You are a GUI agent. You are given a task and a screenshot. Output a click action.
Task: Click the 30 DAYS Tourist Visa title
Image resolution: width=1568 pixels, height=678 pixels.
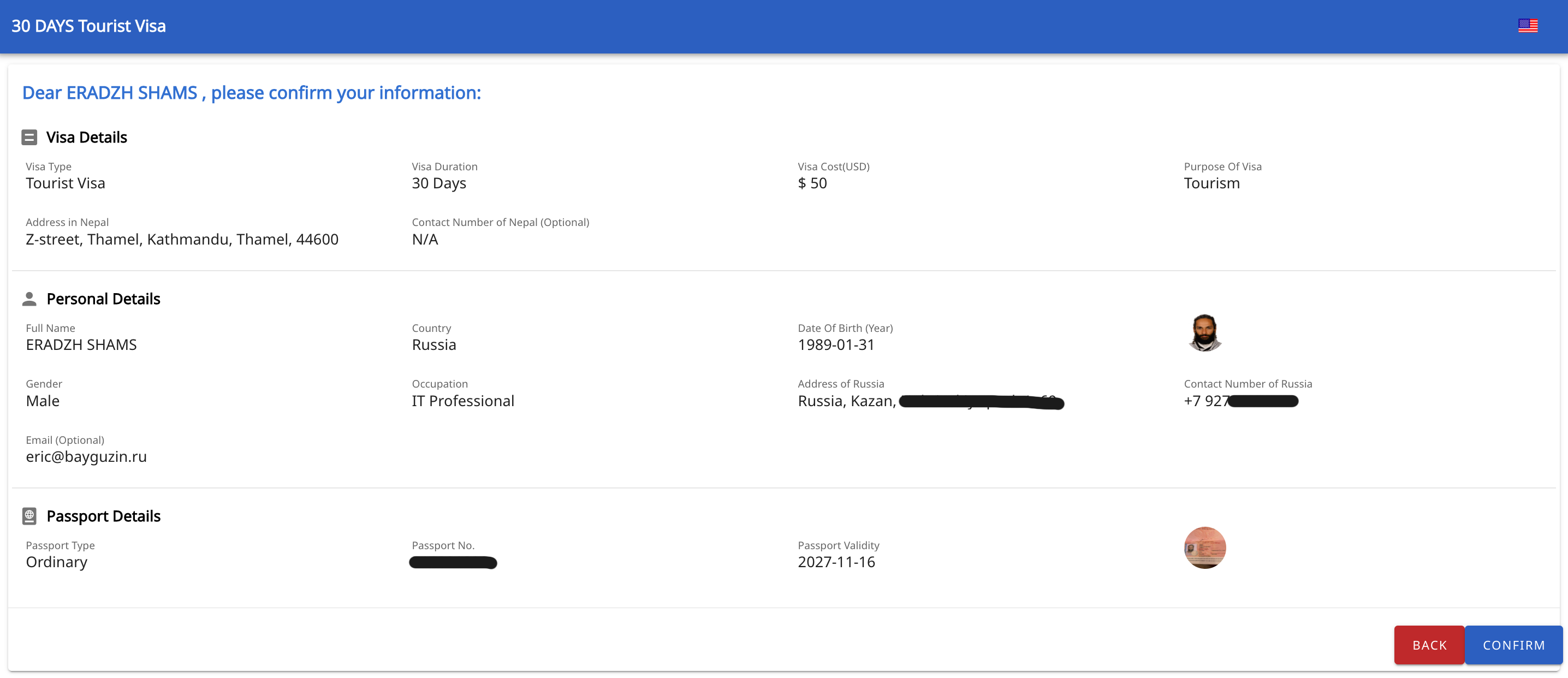(x=89, y=26)
